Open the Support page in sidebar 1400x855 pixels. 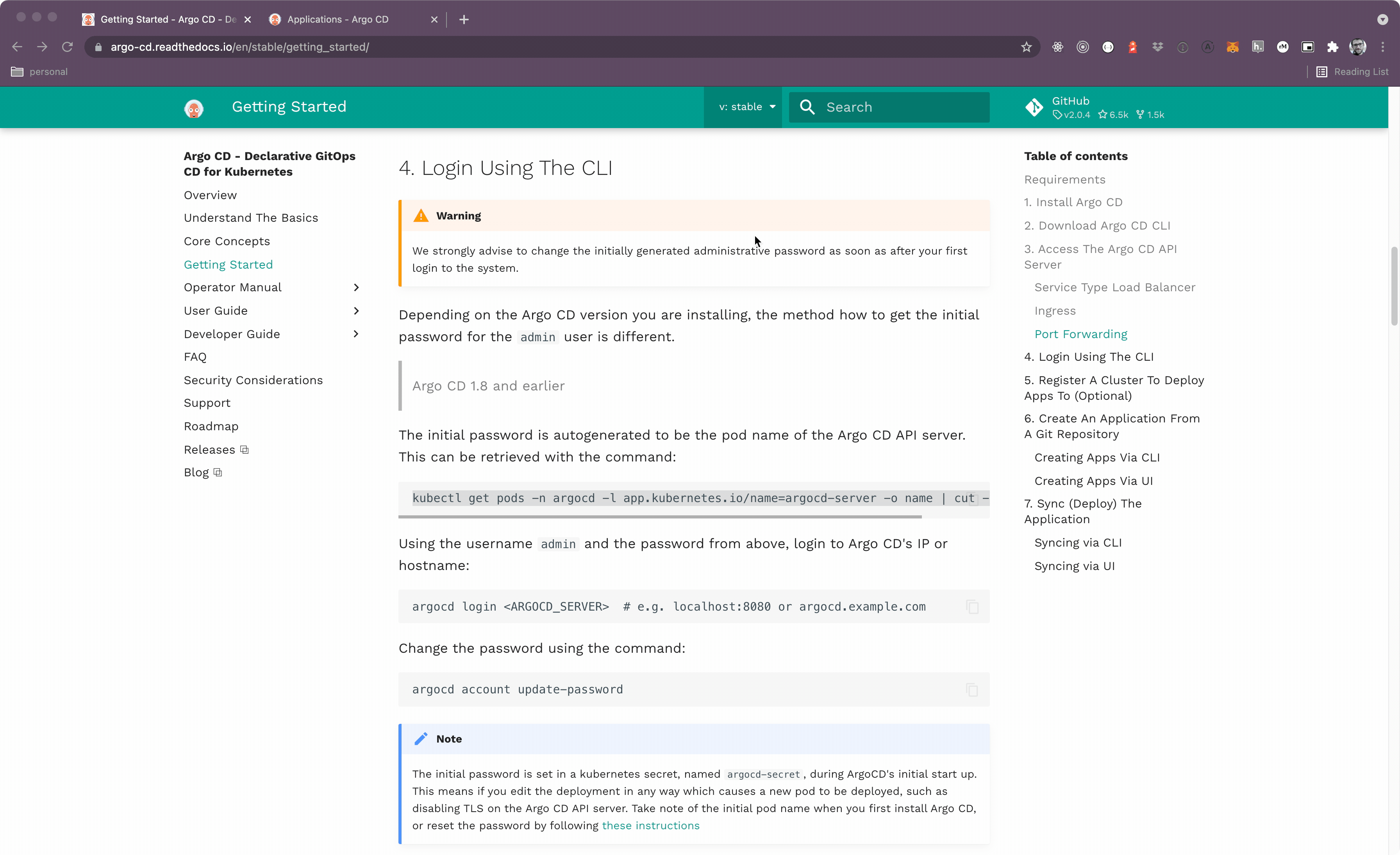click(207, 403)
